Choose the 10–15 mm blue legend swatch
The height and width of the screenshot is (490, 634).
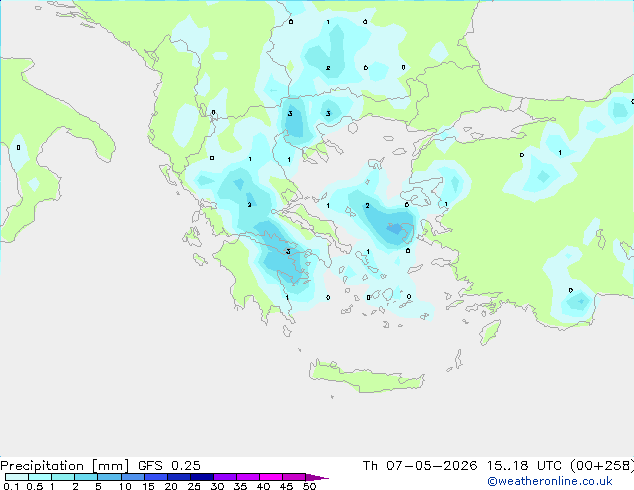coord(132,477)
